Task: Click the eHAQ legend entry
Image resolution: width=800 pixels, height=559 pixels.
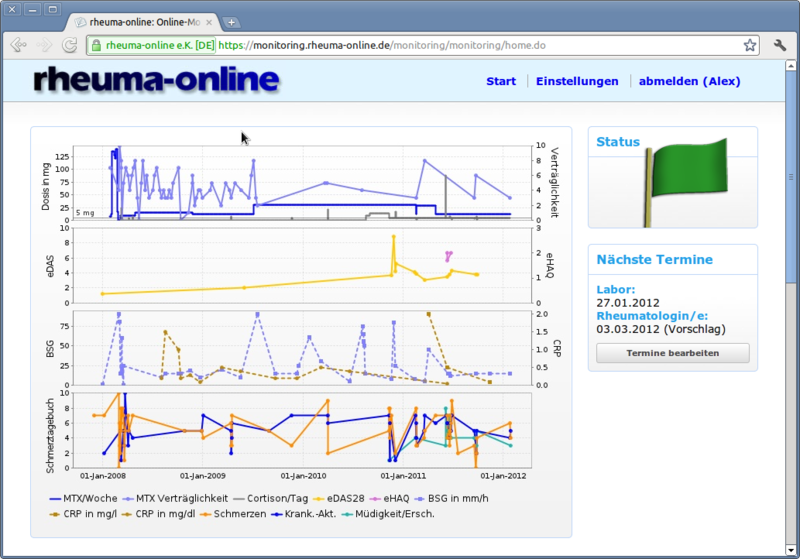Action: 389,498
